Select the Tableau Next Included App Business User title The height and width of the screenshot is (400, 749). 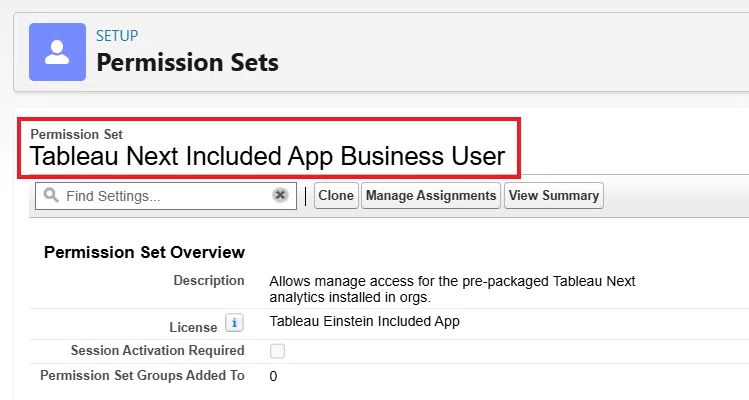[x=268, y=156]
